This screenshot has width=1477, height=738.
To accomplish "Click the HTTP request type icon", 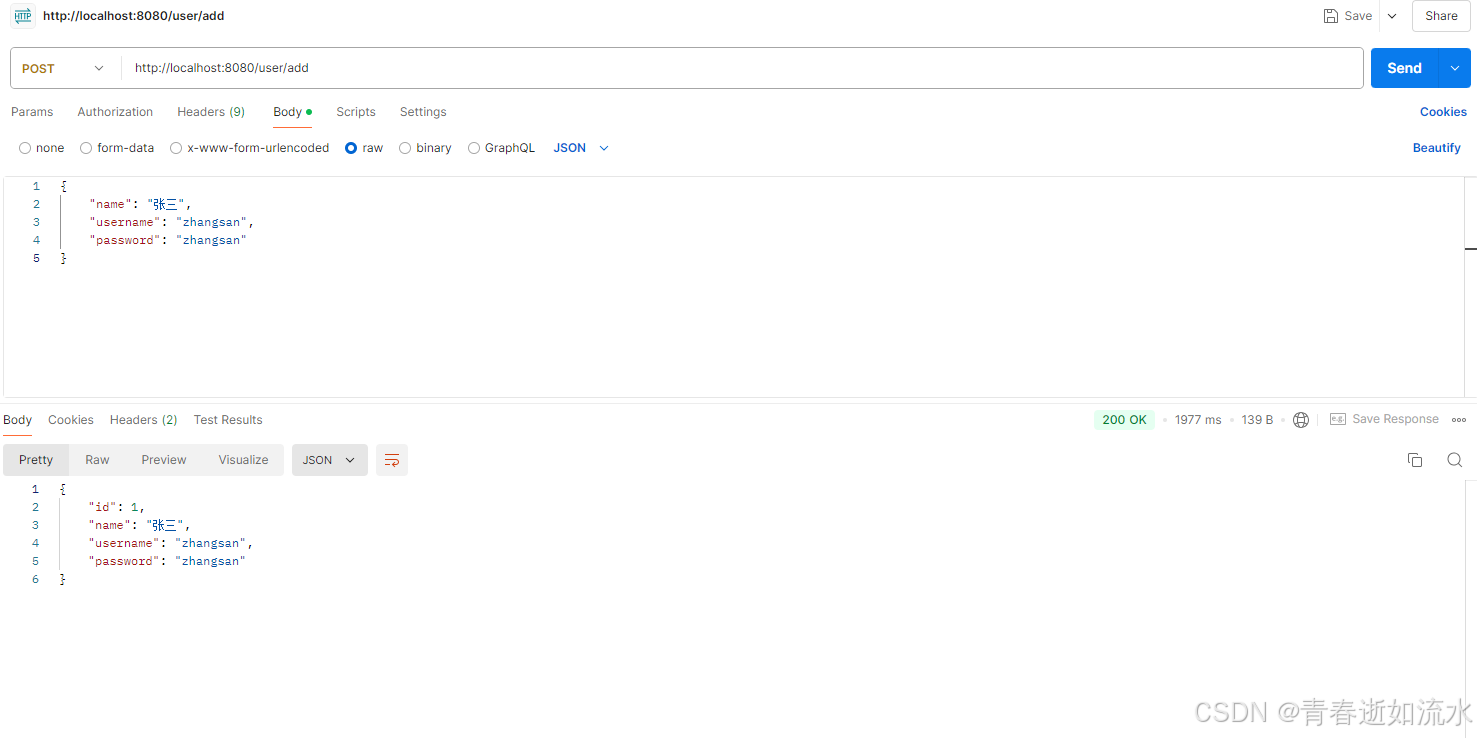I will (x=22, y=16).
